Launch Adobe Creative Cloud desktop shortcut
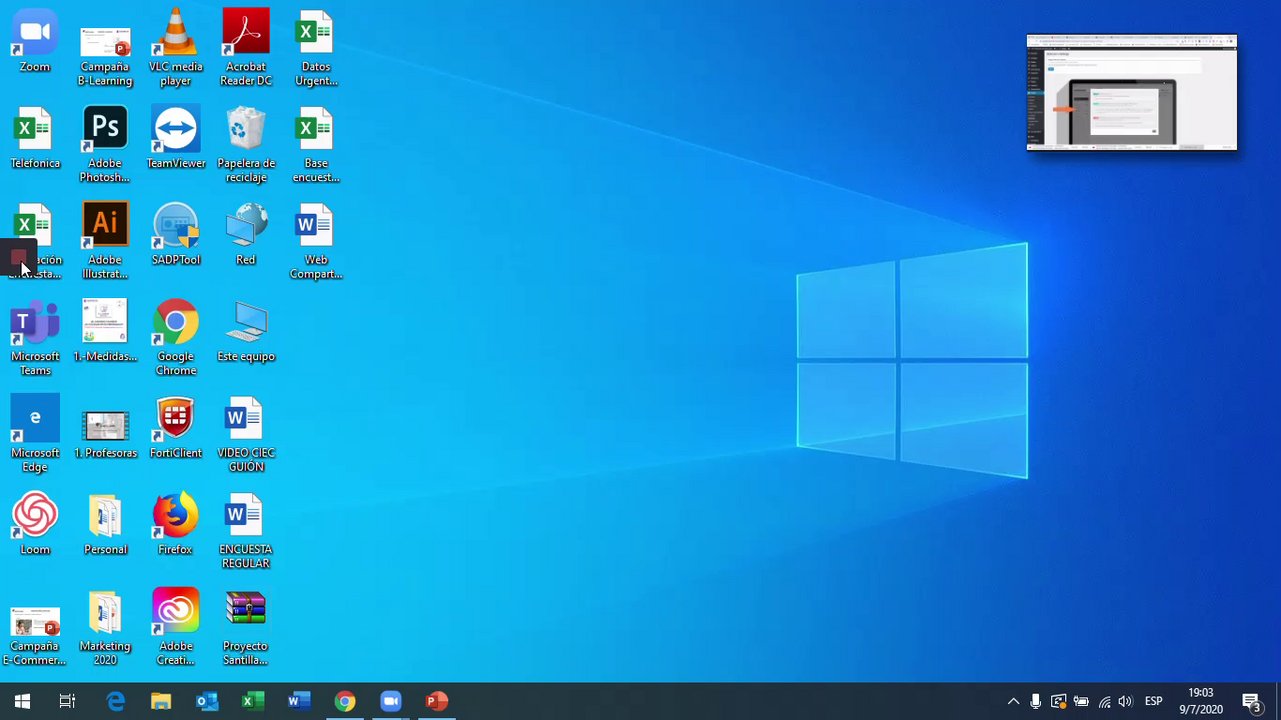Viewport: 1281px width, 720px height. pos(176,628)
